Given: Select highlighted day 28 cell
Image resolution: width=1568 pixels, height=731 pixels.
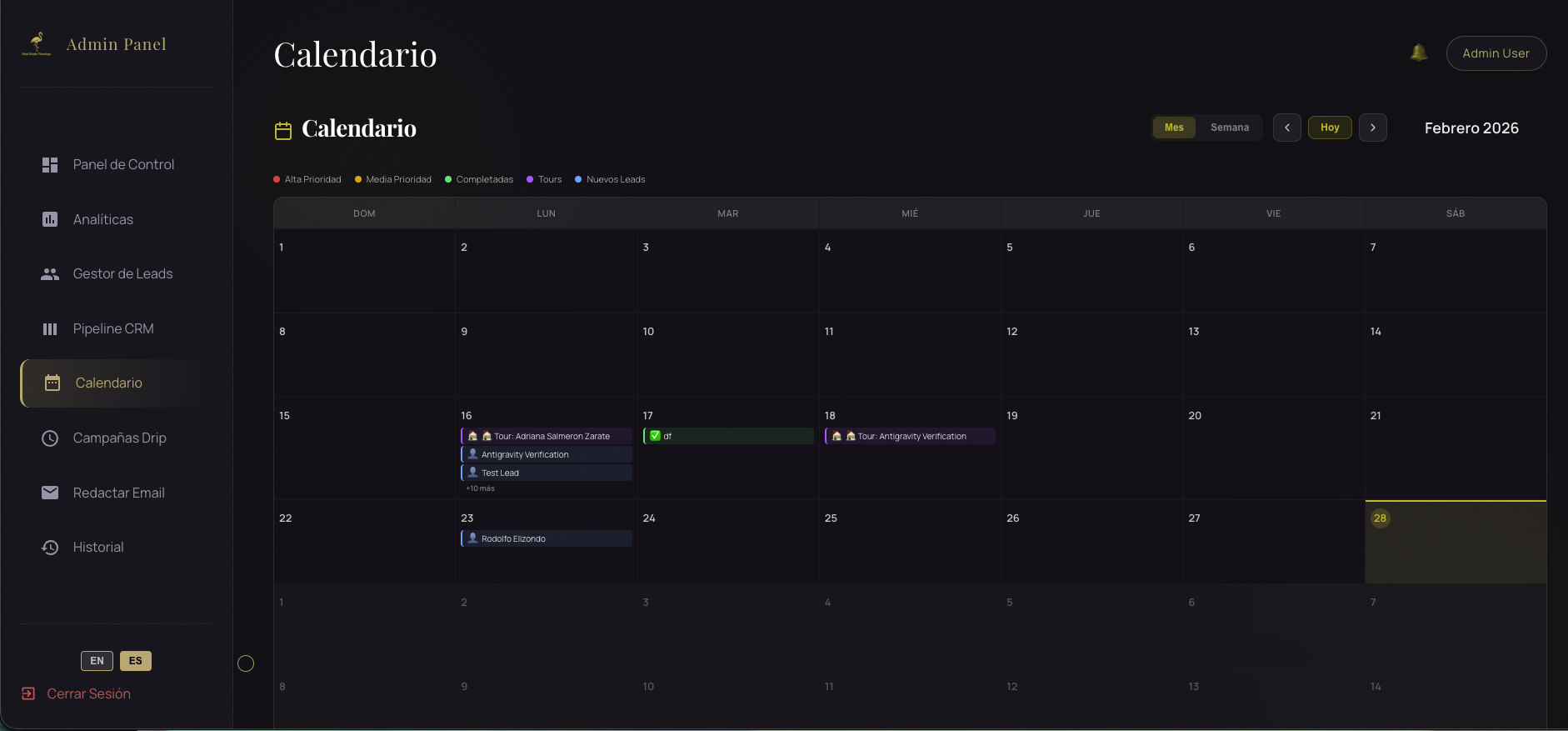Looking at the screenshot, I should tap(1456, 542).
